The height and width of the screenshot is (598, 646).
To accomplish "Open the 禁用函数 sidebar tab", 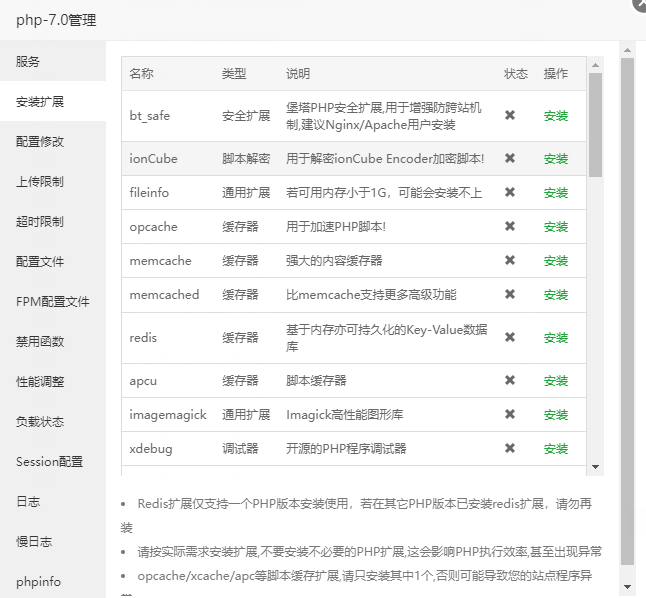I will (x=53, y=341).
